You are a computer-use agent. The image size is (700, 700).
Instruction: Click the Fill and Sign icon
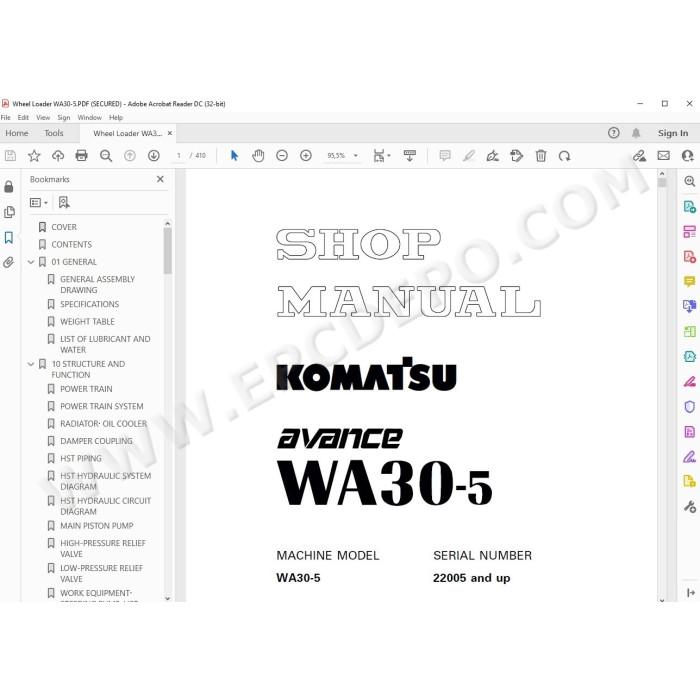493,156
